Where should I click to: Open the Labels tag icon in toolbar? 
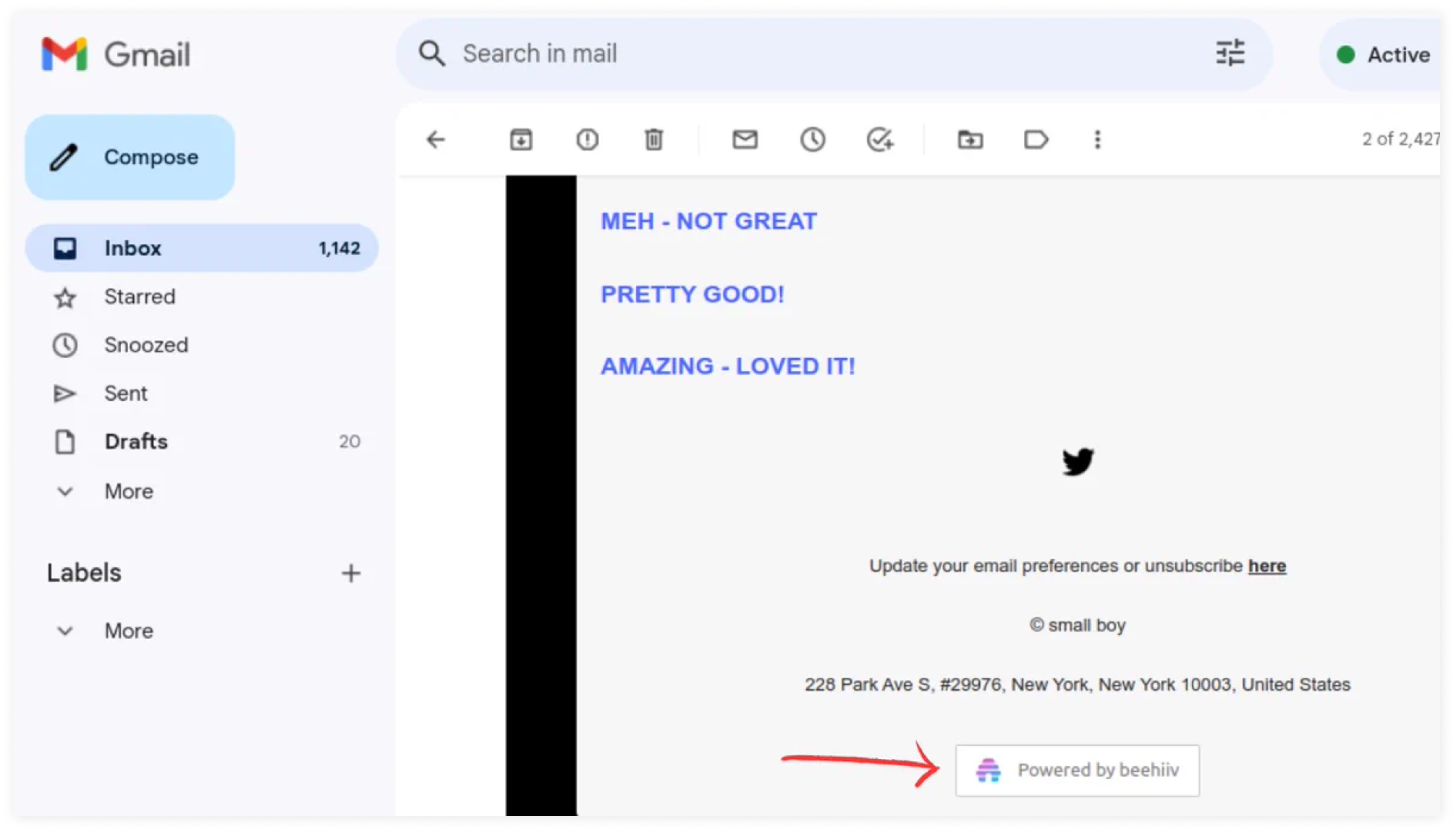pyautogui.click(x=1036, y=139)
